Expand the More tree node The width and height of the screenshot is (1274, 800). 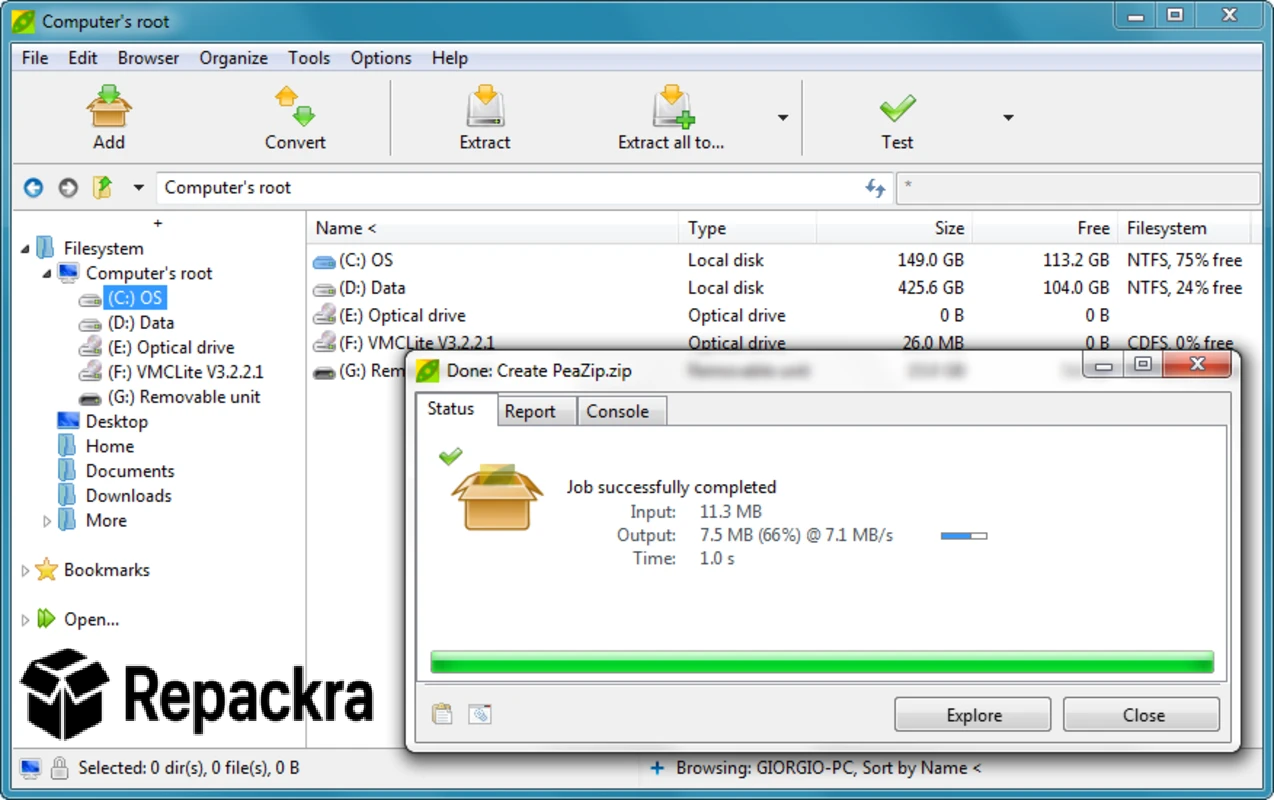[x=47, y=521]
